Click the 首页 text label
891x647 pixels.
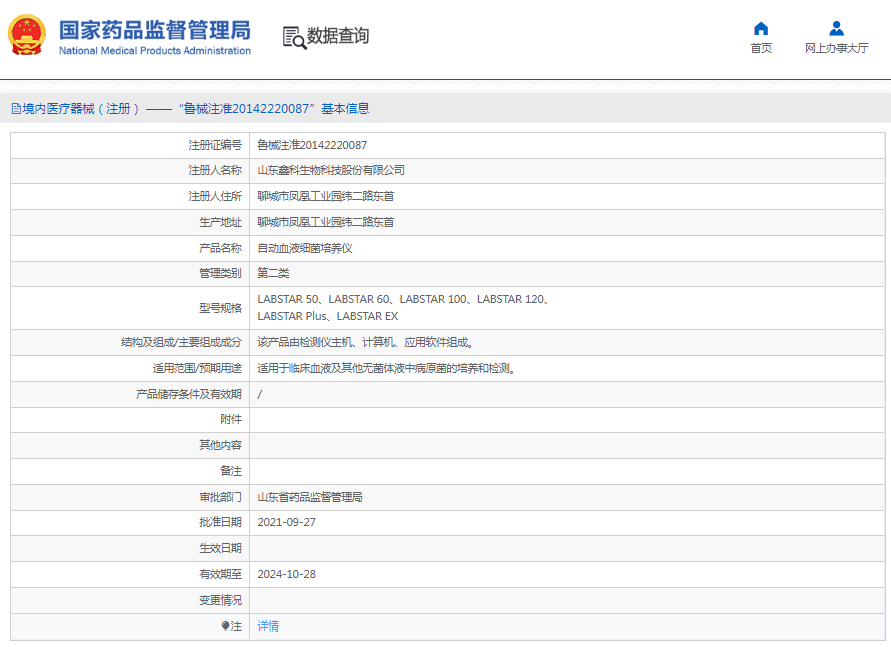(761, 48)
